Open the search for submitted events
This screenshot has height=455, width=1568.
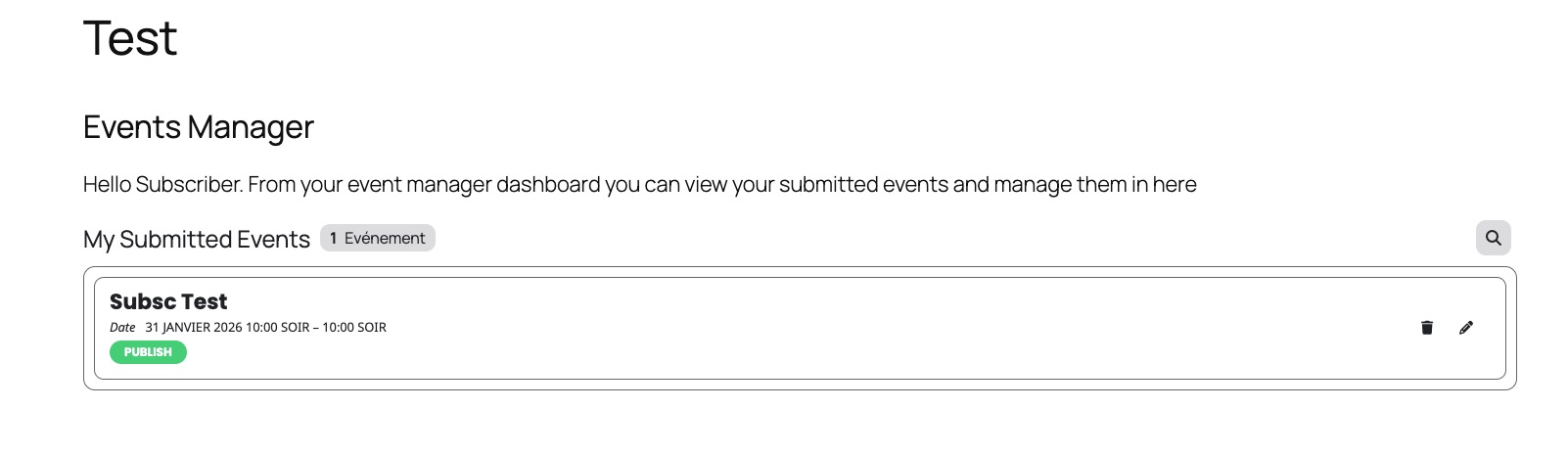pyautogui.click(x=1493, y=238)
